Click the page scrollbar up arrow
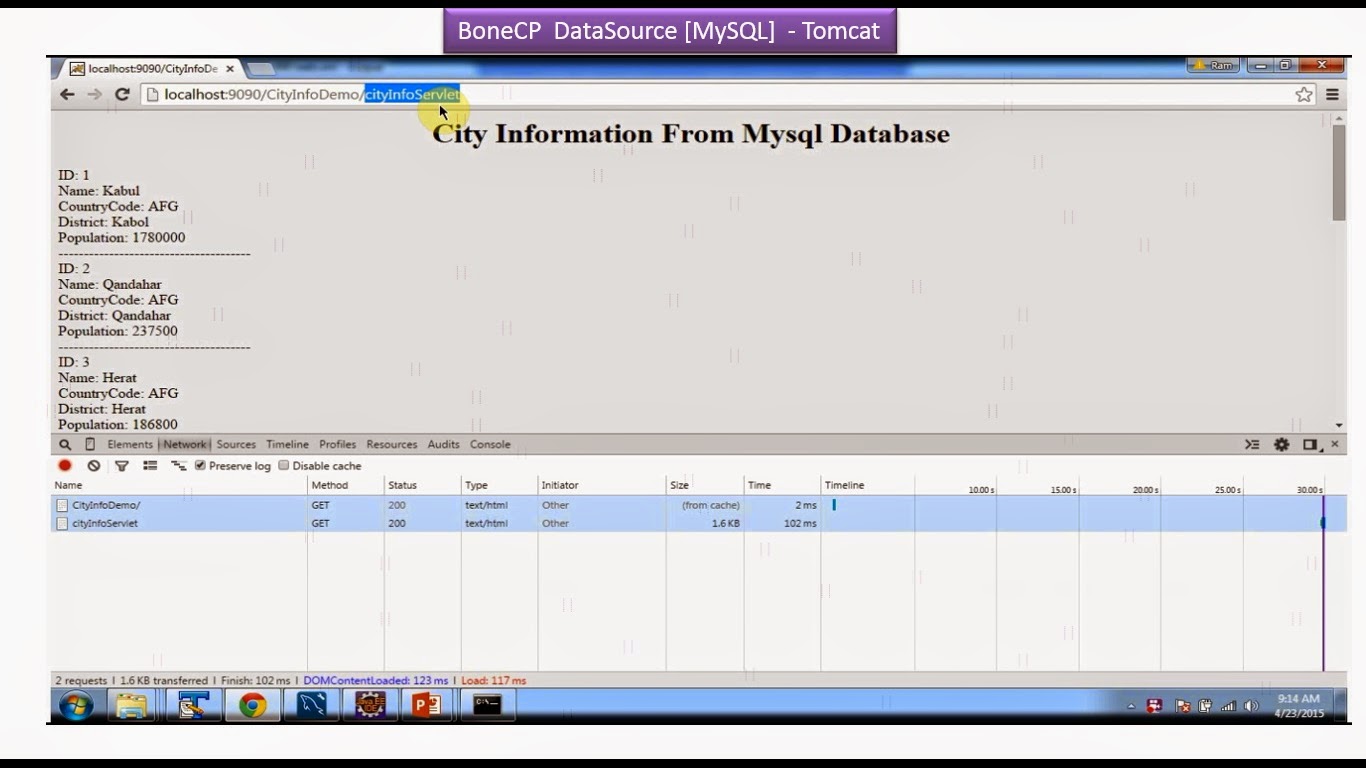 coord(1339,118)
